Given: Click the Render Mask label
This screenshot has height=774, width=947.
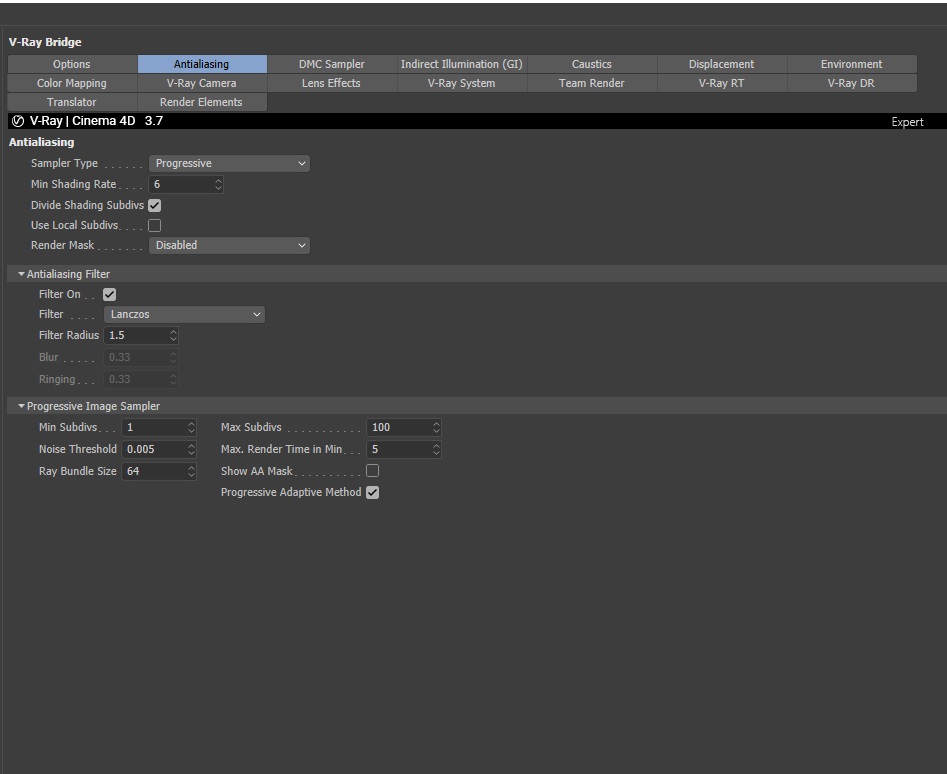Looking at the screenshot, I should pyautogui.click(x=62, y=245).
